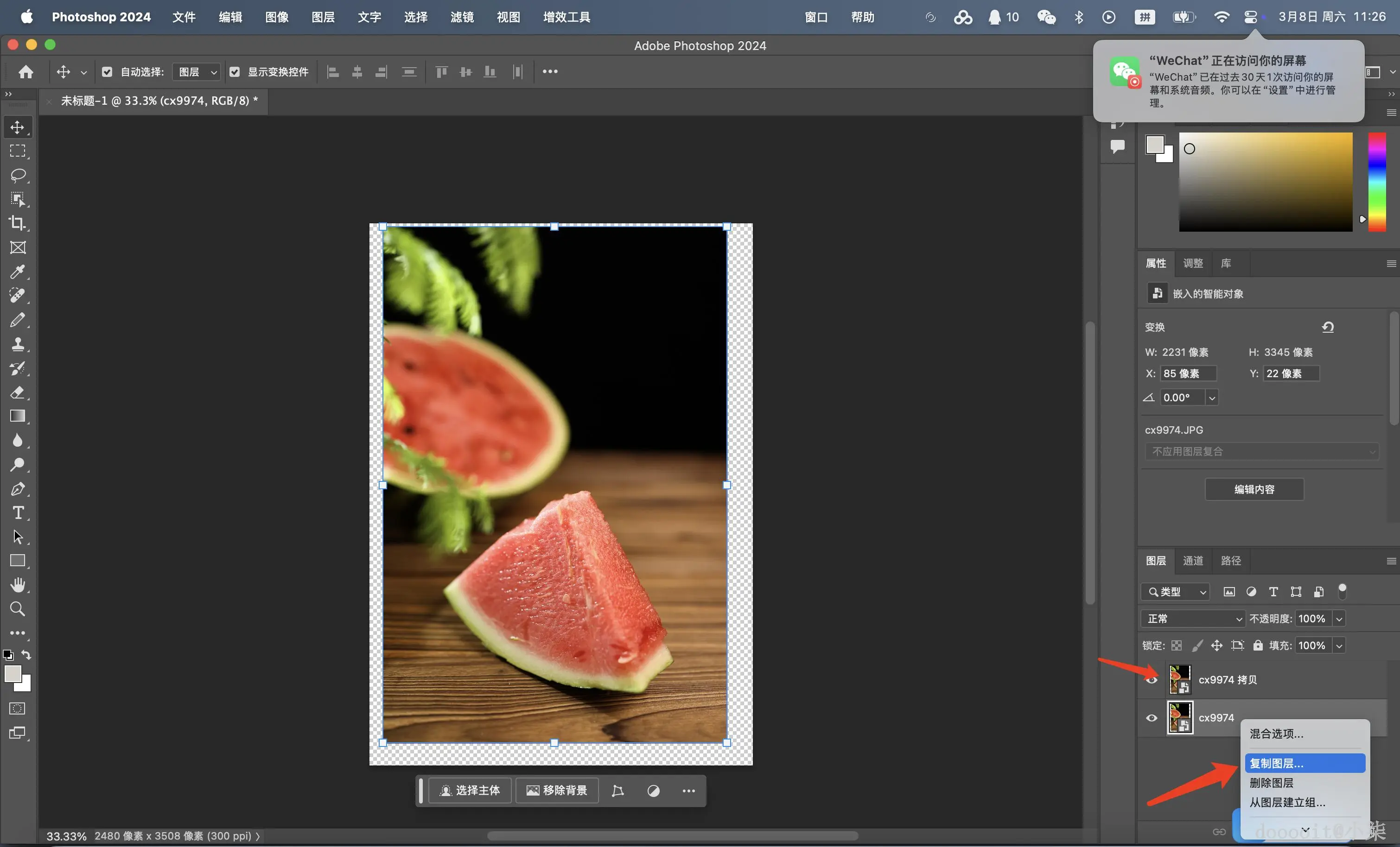Open the blend mode 正常 dropdown
This screenshot has height=847, width=1400.
pyautogui.click(x=1192, y=619)
